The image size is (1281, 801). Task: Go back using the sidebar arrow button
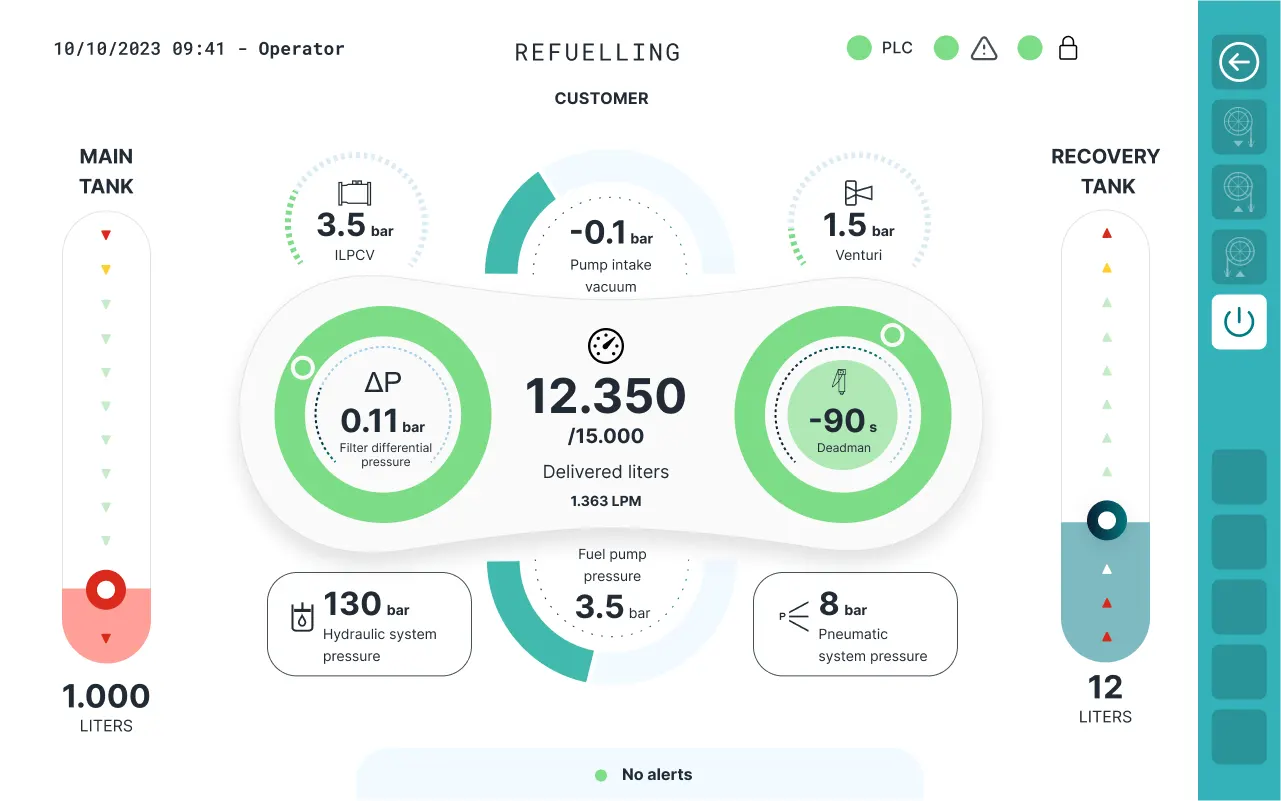click(x=1239, y=63)
